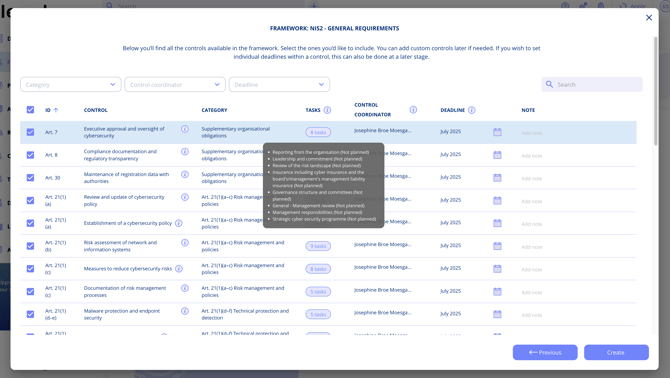Viewport: 670px width, 378px height.
Task: Go back with the Previous button
Action: 545,352
